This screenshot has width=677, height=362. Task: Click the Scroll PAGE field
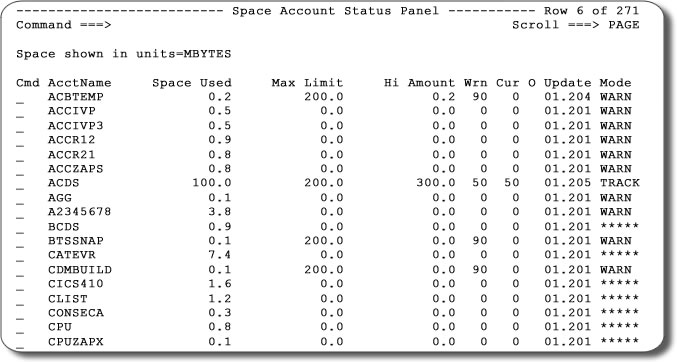pyautogui.click(x=623, y=25)
